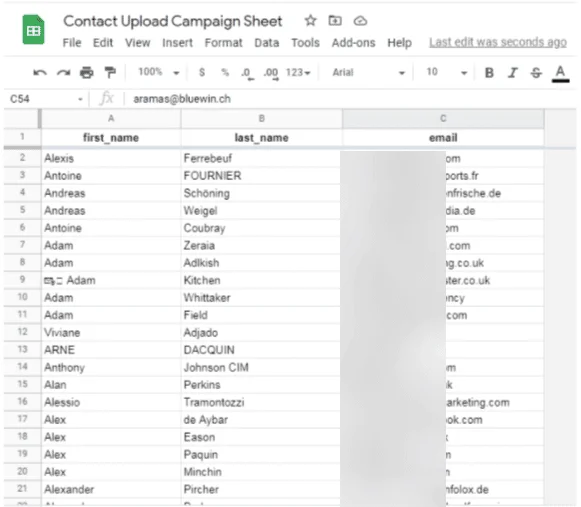Activate the paint format tool
This screenshot has width=581, height=507.
[110, 72]
